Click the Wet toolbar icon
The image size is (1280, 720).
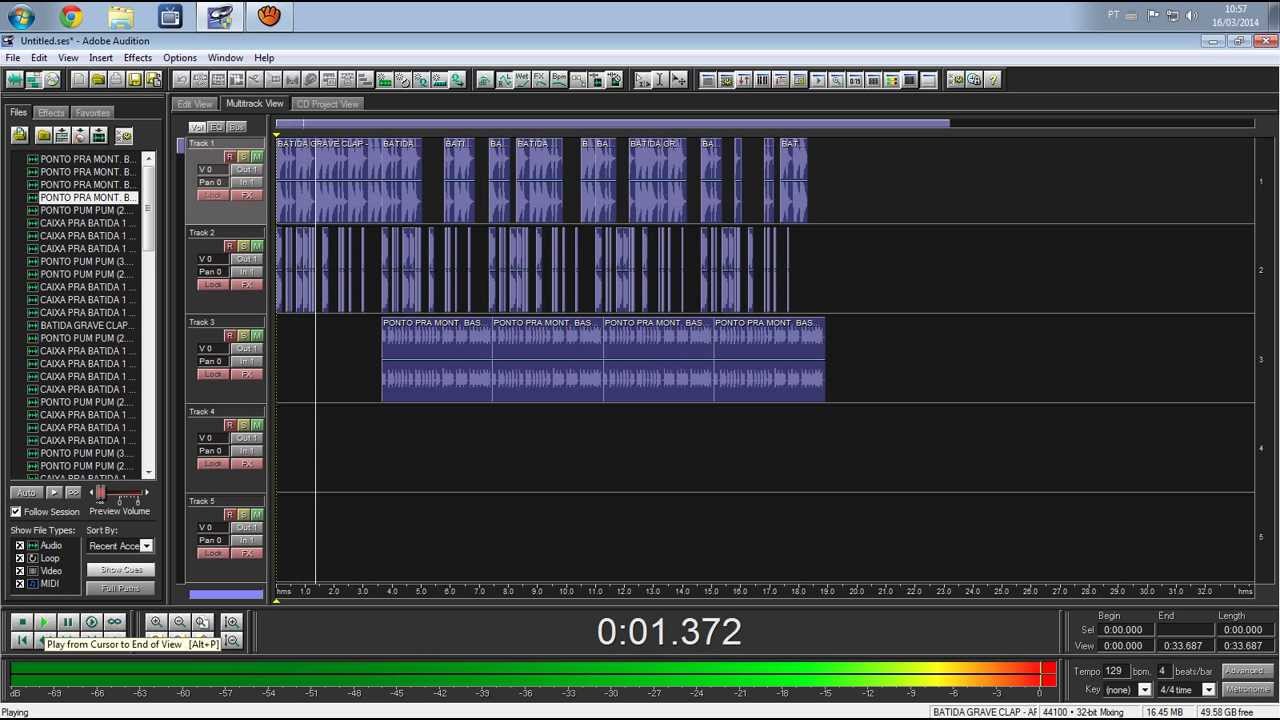click(x=522, y=80)
